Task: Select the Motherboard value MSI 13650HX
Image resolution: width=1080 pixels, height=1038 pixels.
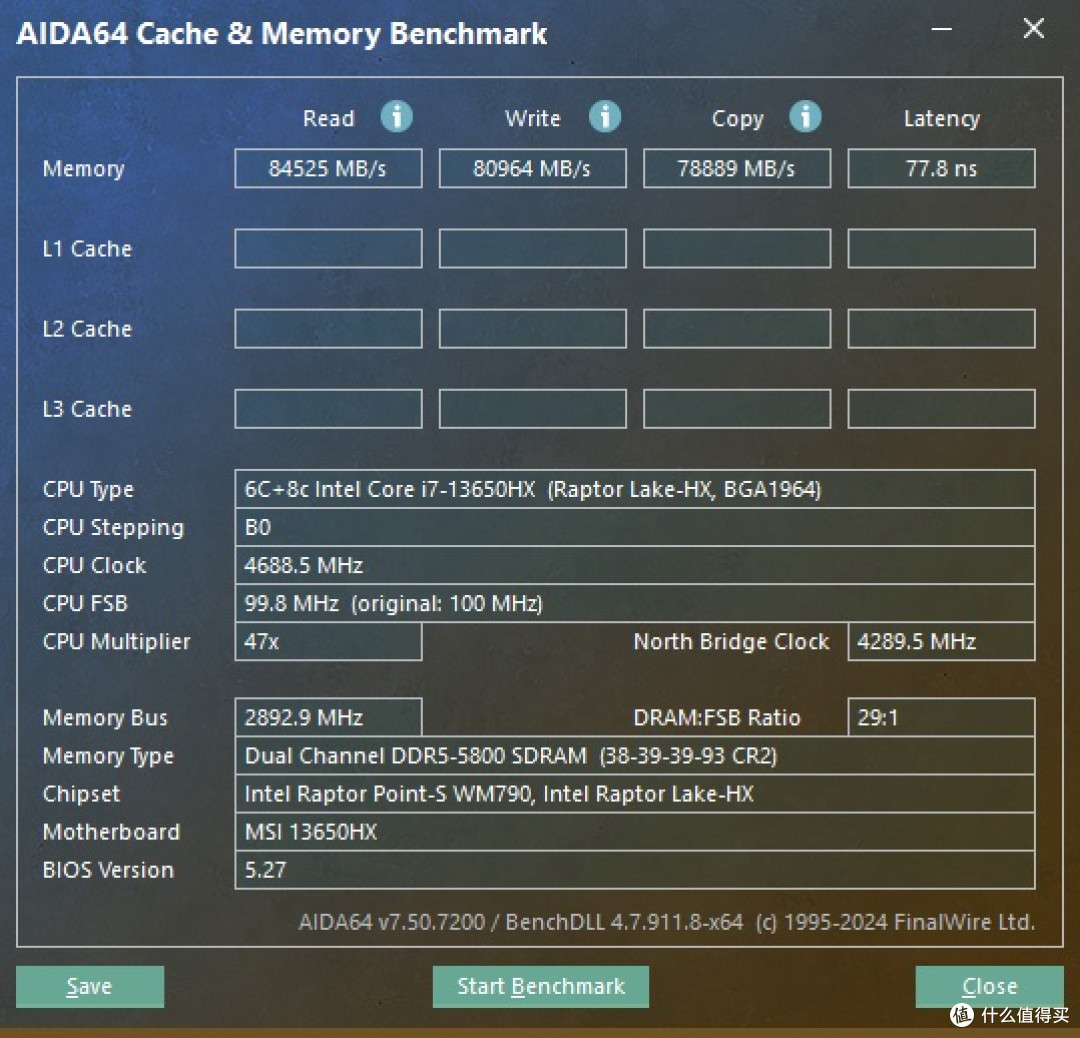Action: pyautogui.click(x=634, y=832)
